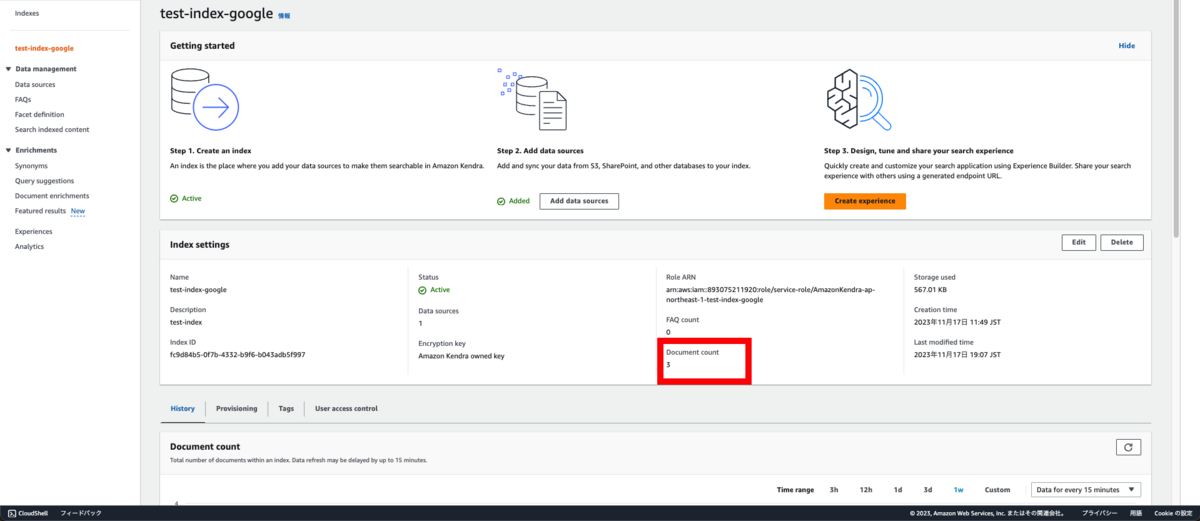Click the Active status icon in Index settings

coord(422,290)
